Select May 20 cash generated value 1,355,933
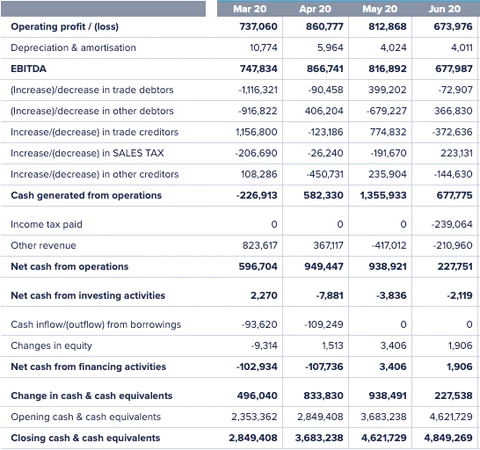 383,195
